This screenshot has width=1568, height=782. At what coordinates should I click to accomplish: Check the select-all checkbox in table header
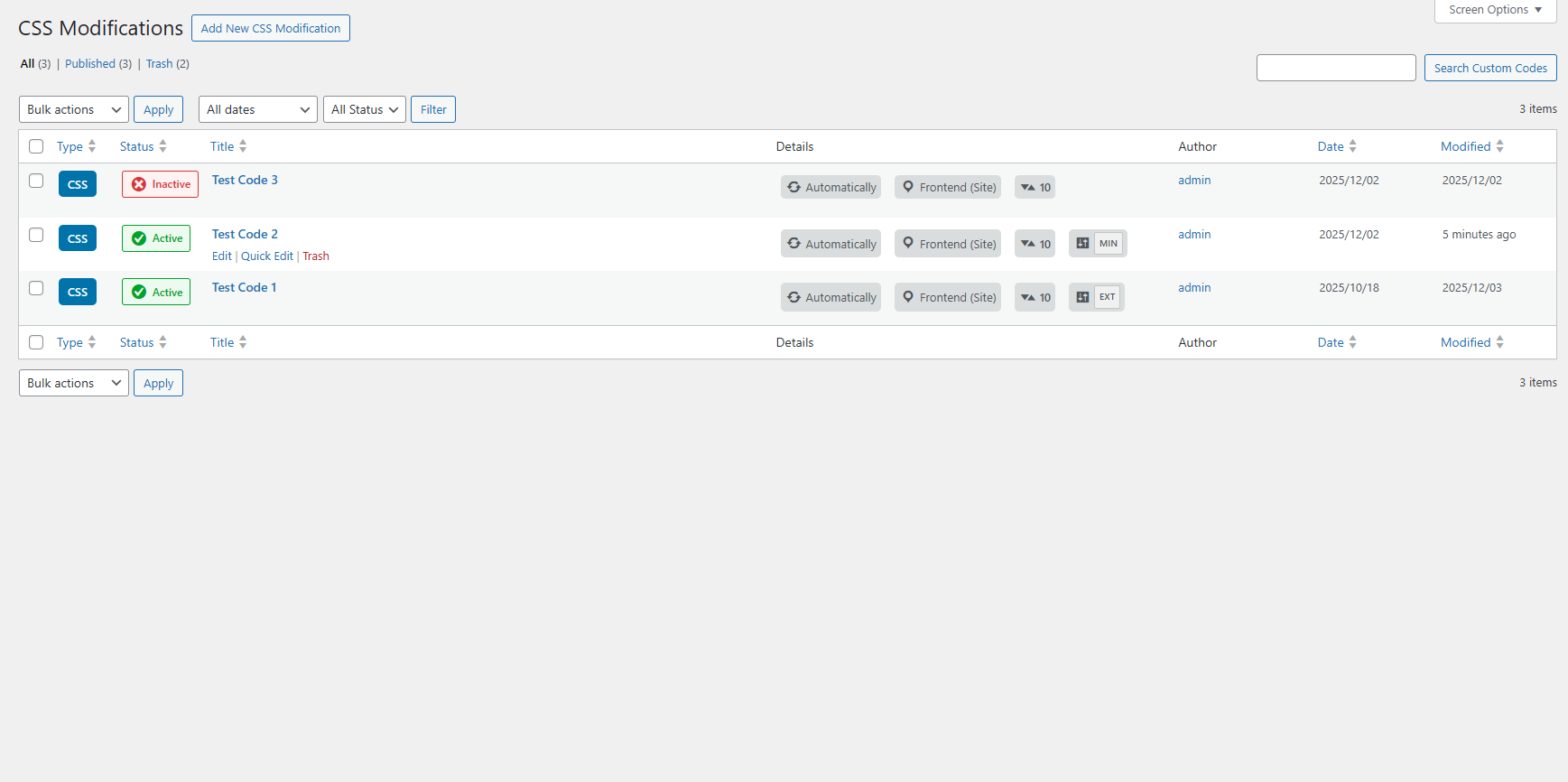[36, 146]
